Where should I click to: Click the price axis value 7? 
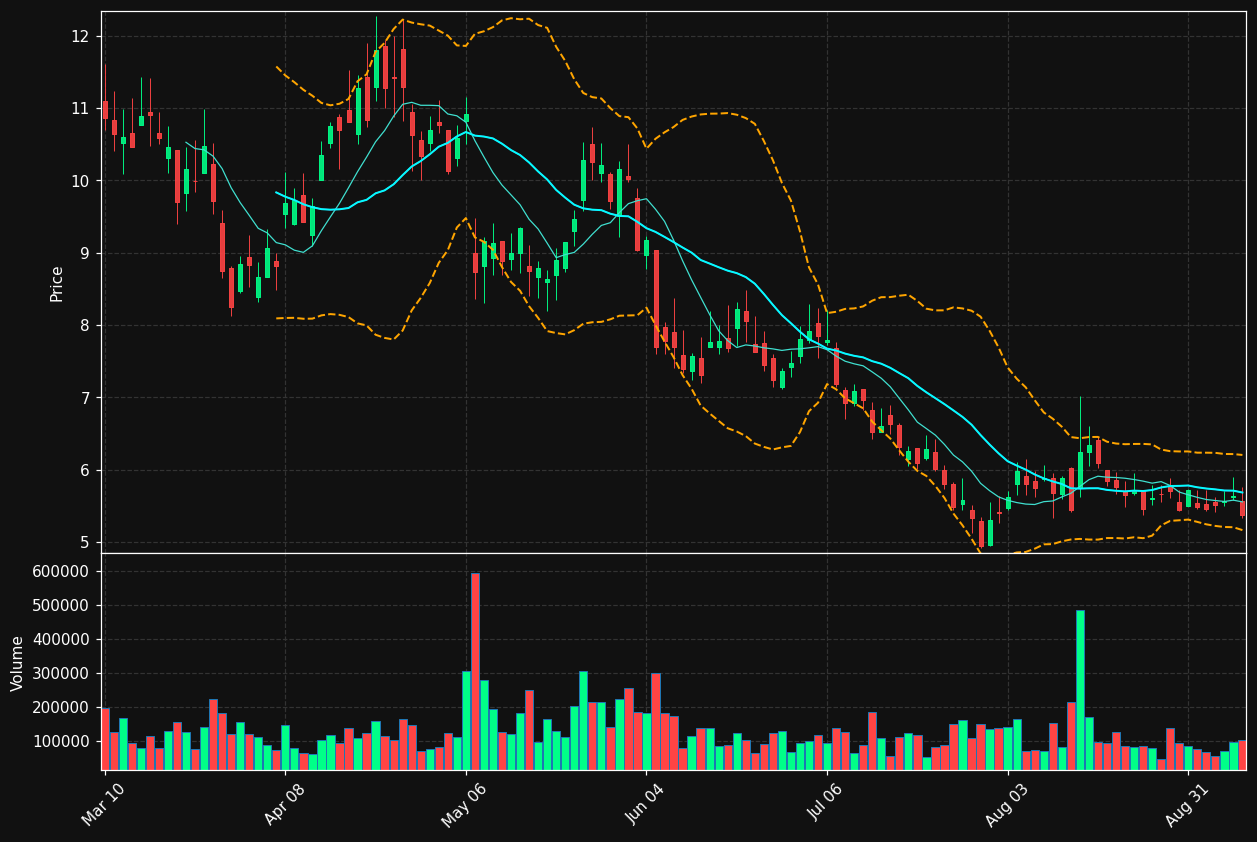point(85,398)
